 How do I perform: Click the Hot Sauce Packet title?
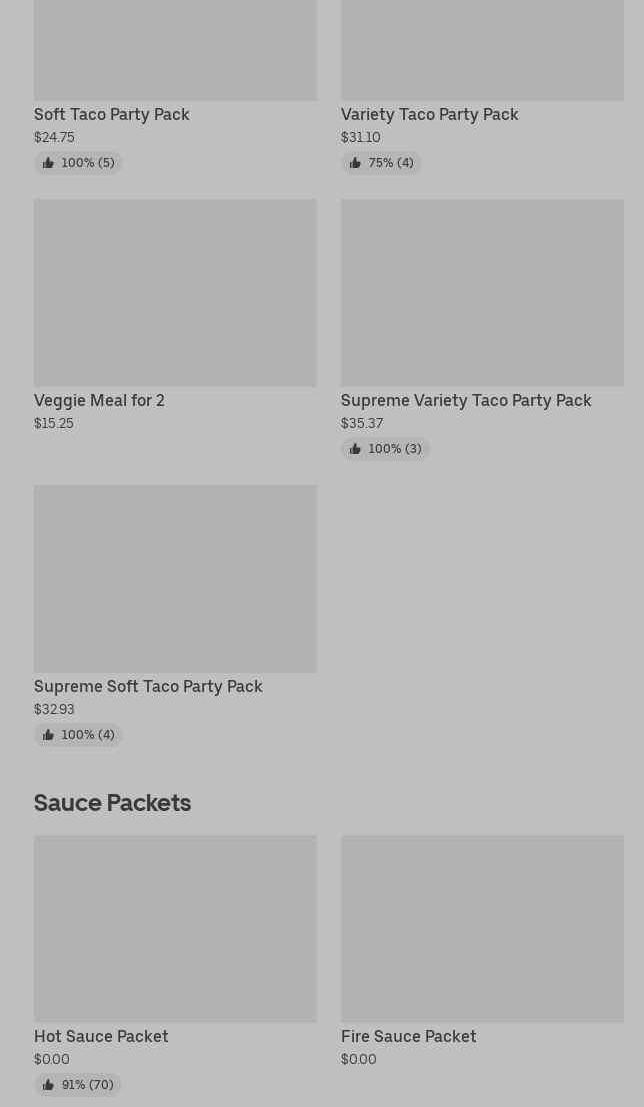pyautogui.click(x=101, y=1036)
